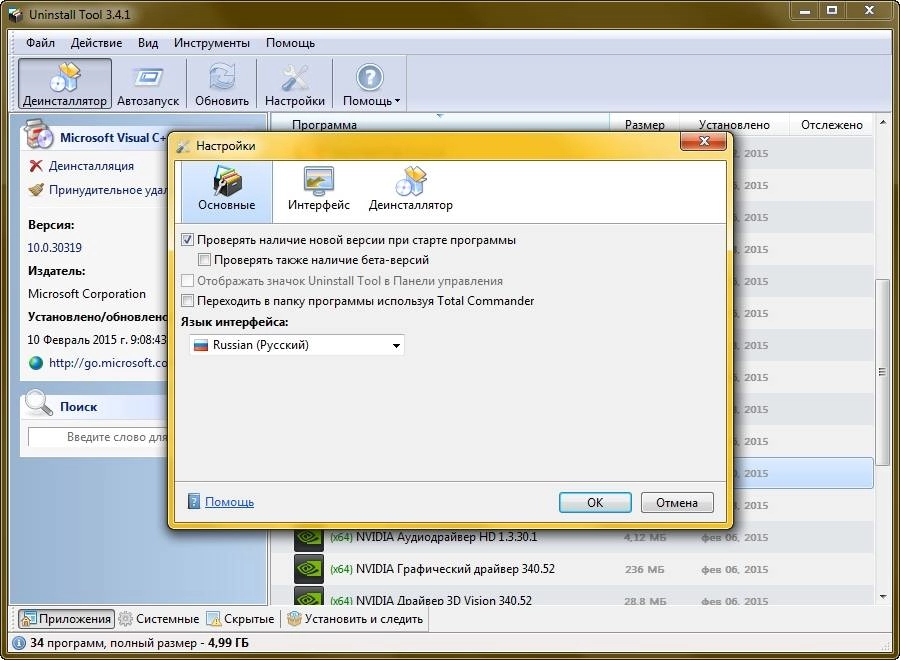
Task: Click Принудительное удаление in left panel
Action: [x=108, y=190]
